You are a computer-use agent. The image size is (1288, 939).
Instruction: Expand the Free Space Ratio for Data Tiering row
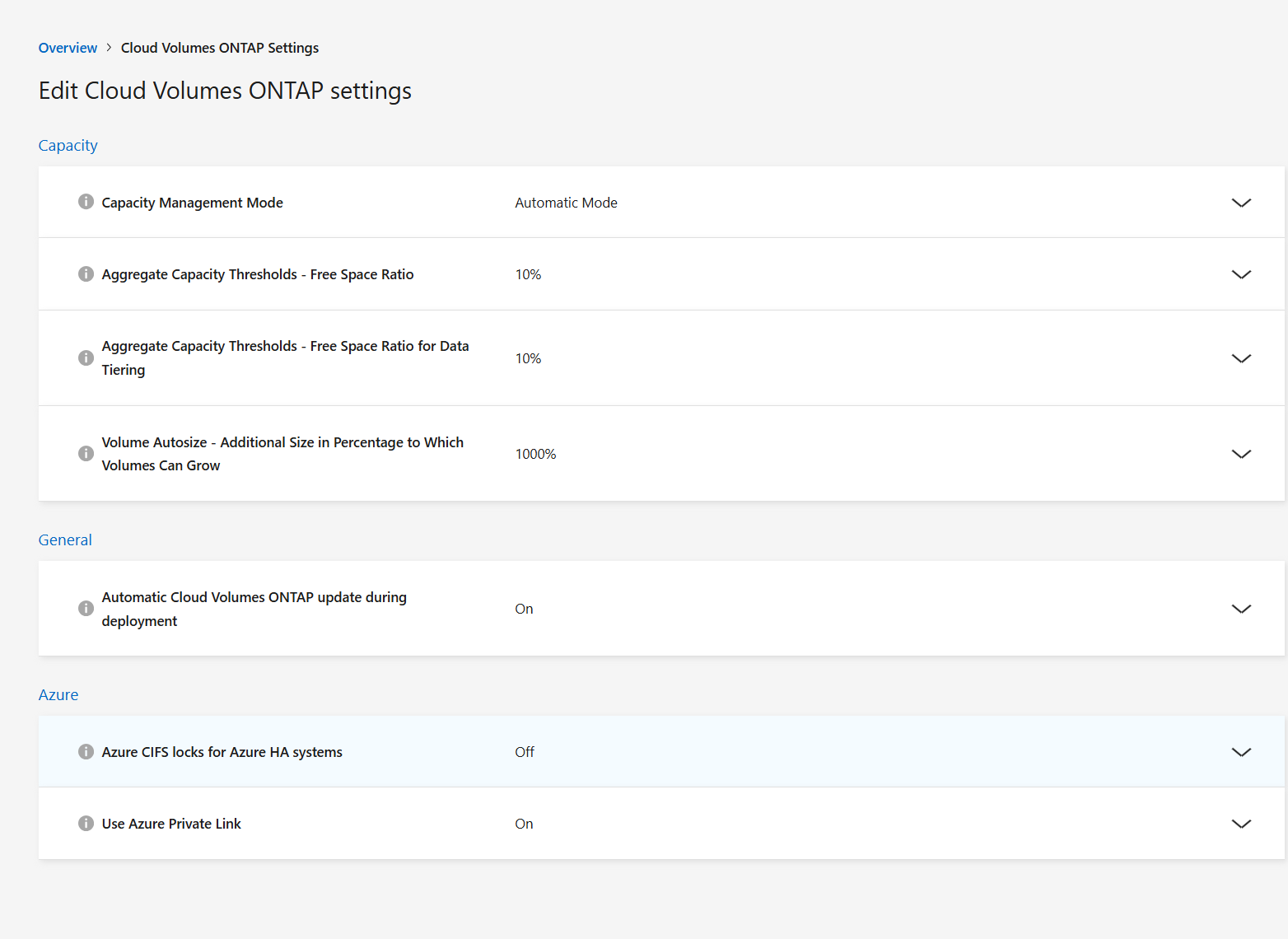1241,357
